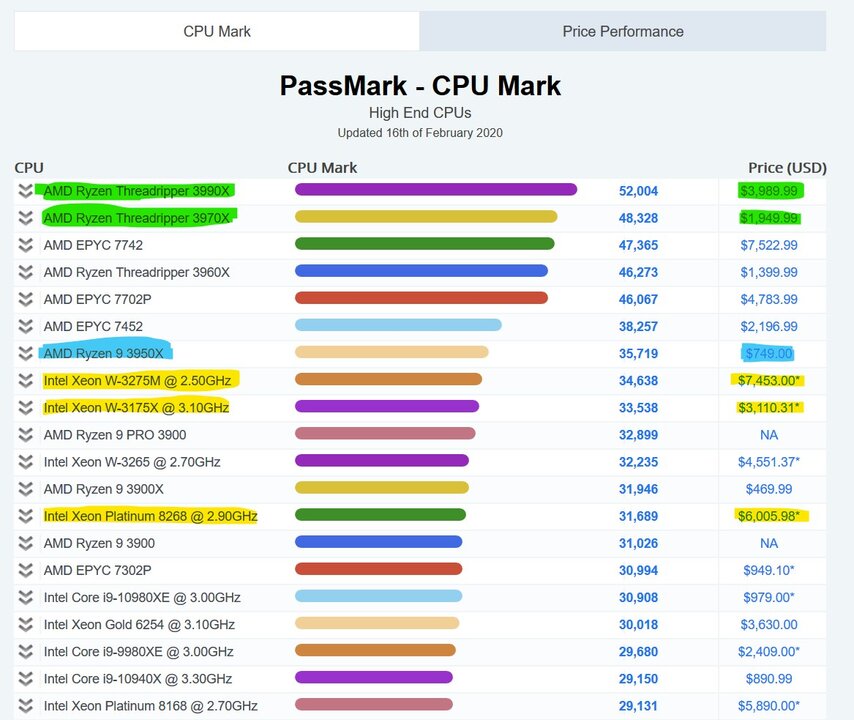Click the $7,522.99 price
Screen dimensions: 854x720
pos(768,245)
